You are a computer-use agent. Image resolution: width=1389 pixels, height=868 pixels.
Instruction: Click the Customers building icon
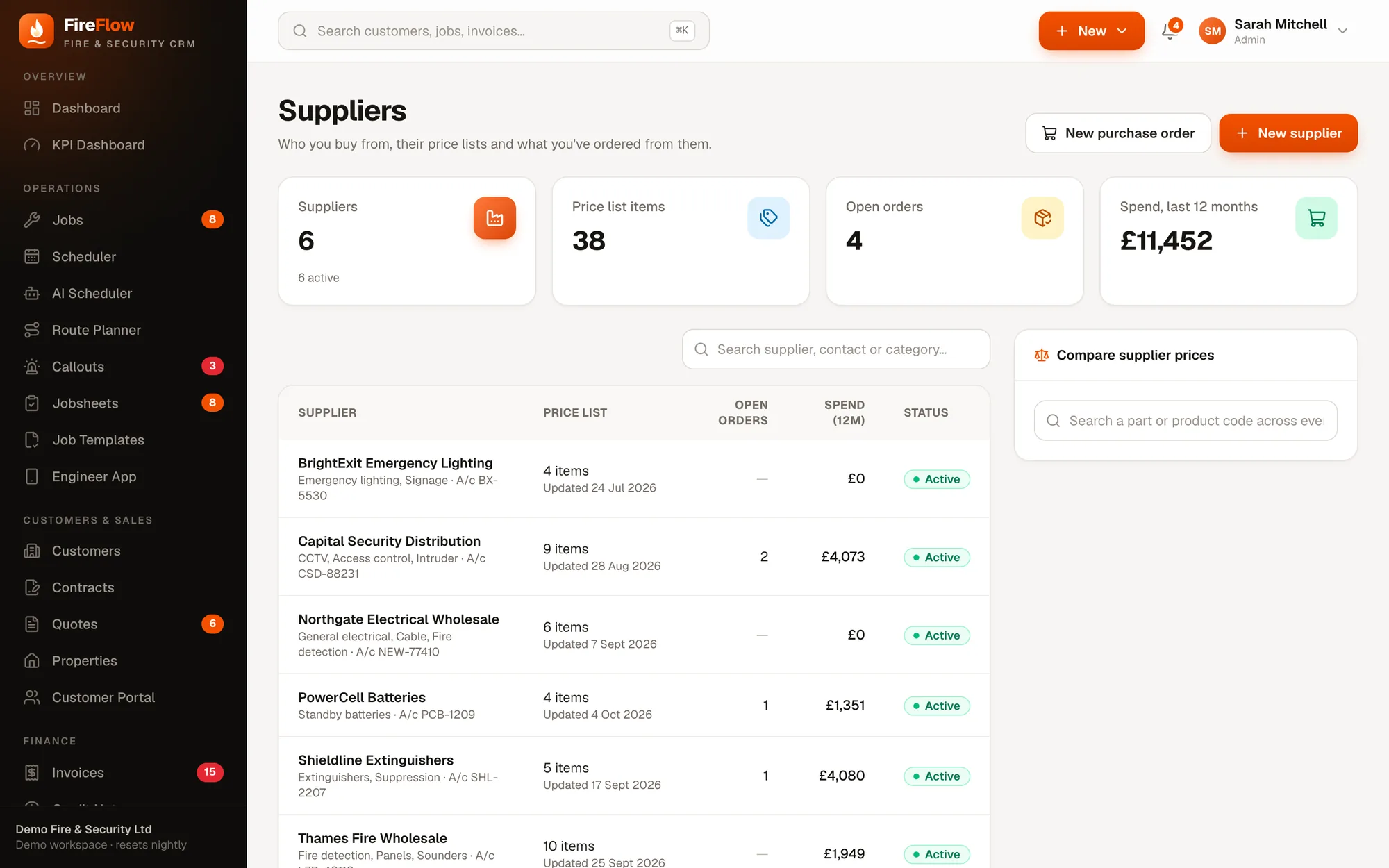click(x=32, y=551)
